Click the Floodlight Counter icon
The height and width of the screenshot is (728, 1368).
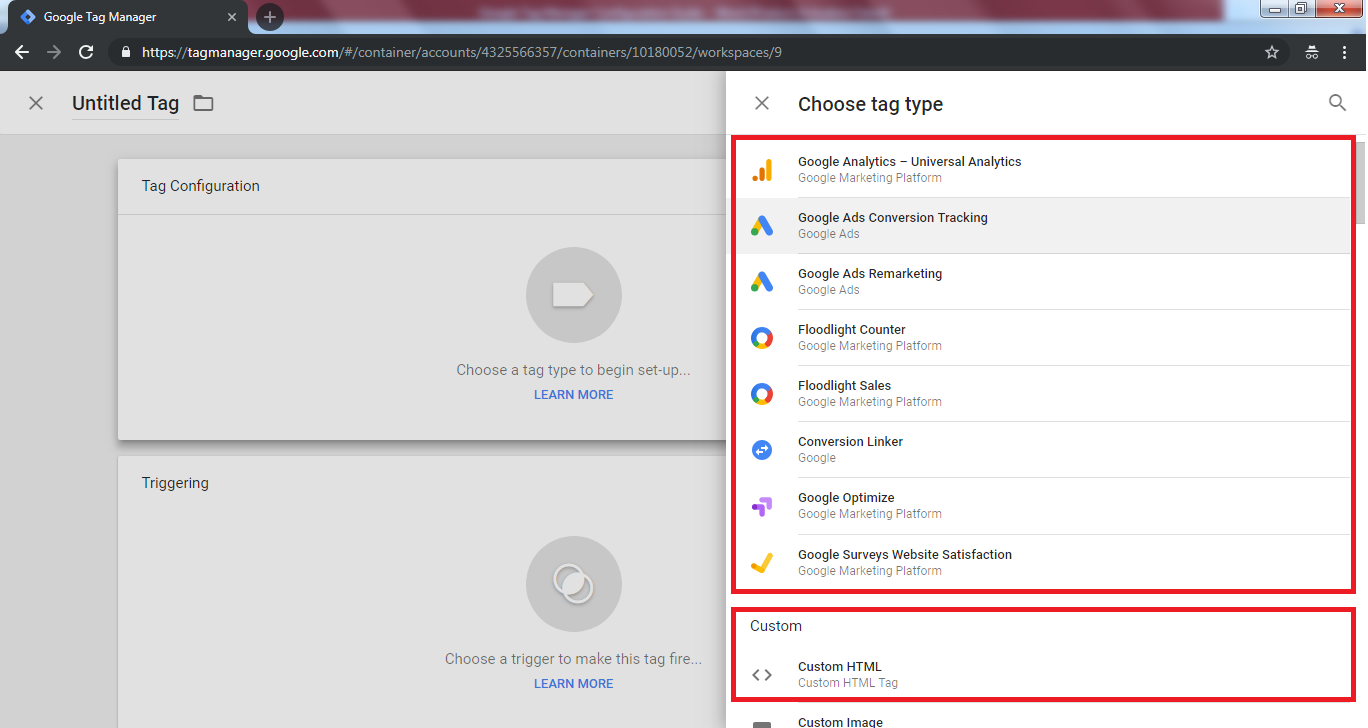[x=762, y=338]
